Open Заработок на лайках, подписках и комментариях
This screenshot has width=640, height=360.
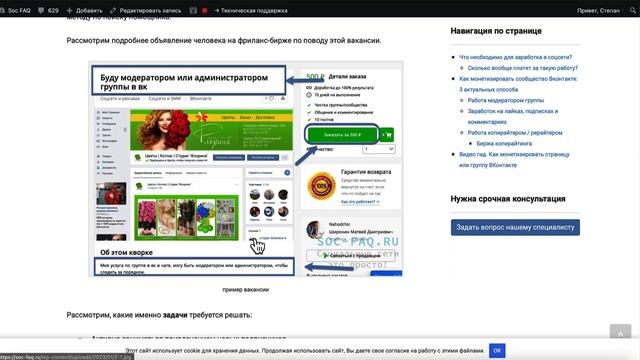pos(513,116)
